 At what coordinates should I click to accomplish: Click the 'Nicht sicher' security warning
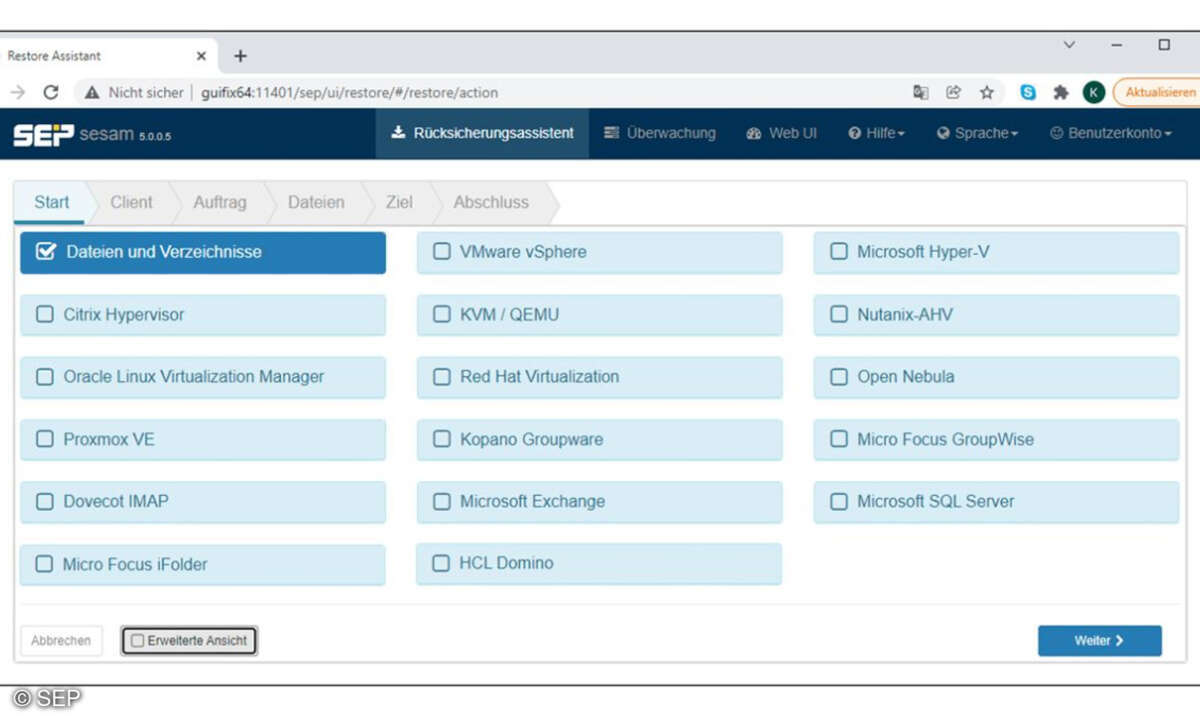click(x=135, y=92)
